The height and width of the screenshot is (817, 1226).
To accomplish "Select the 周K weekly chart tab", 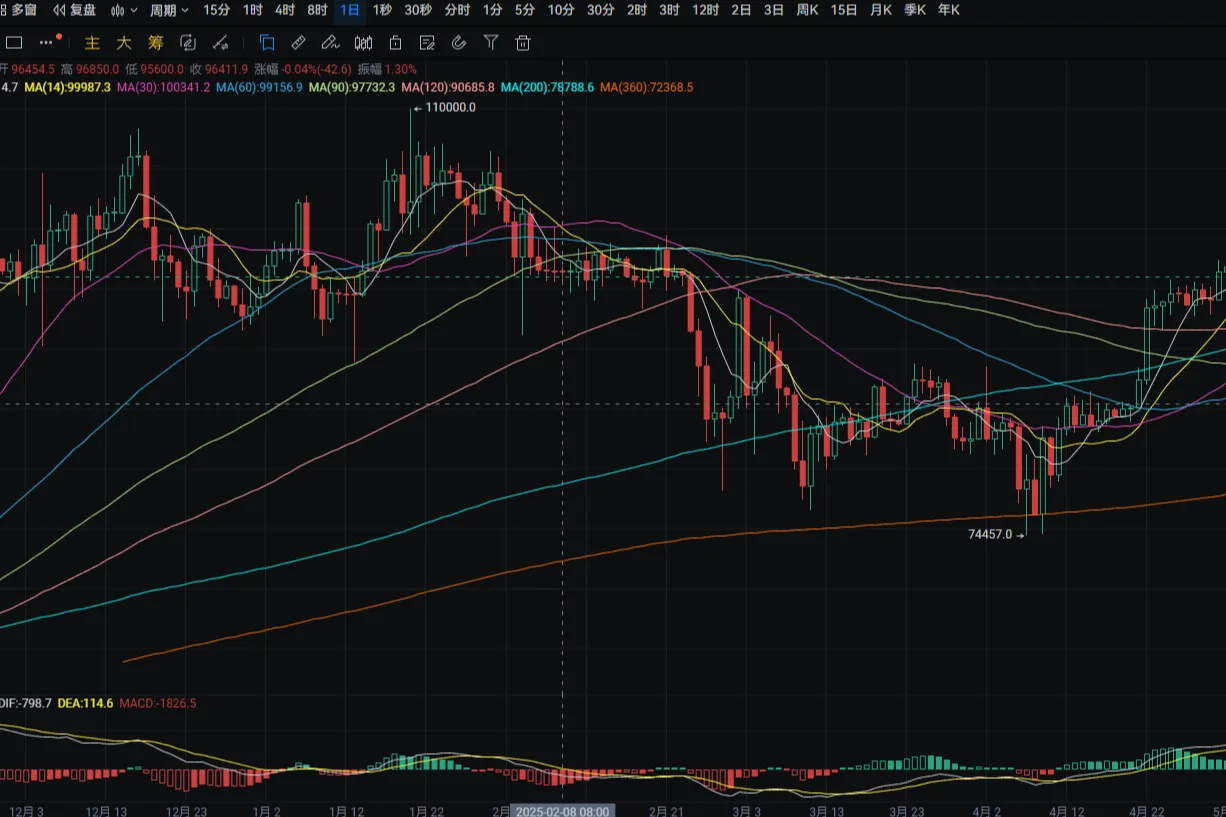I will (x=807, y=10).
